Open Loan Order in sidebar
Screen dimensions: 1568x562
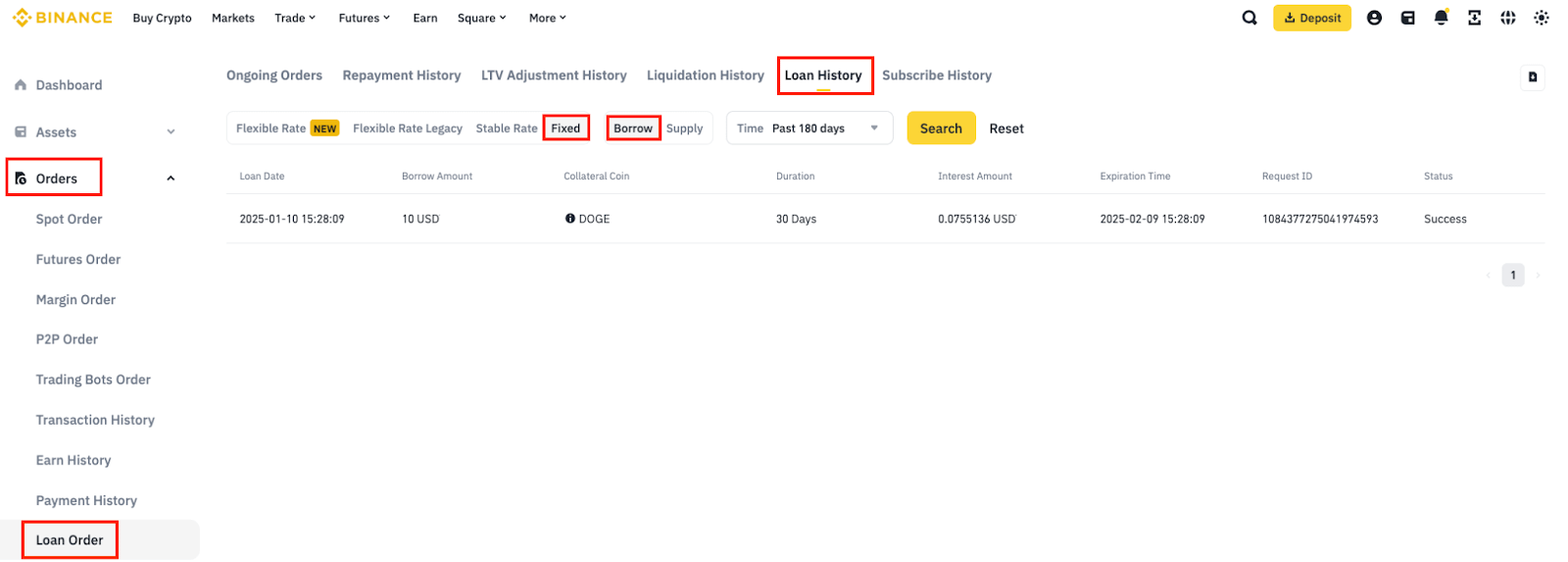pos(70,539)
